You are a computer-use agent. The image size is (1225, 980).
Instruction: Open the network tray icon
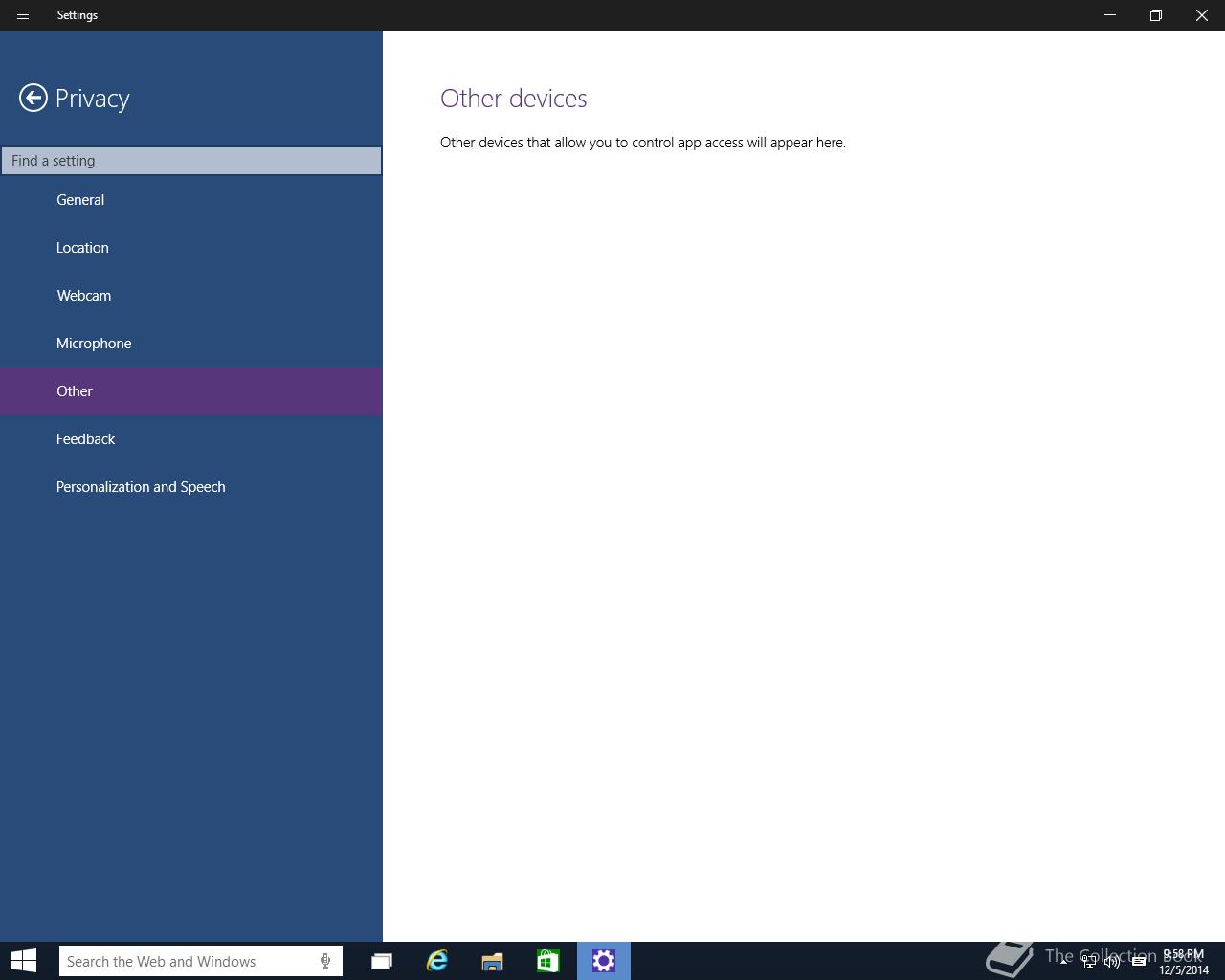(x=1089, y=962)
